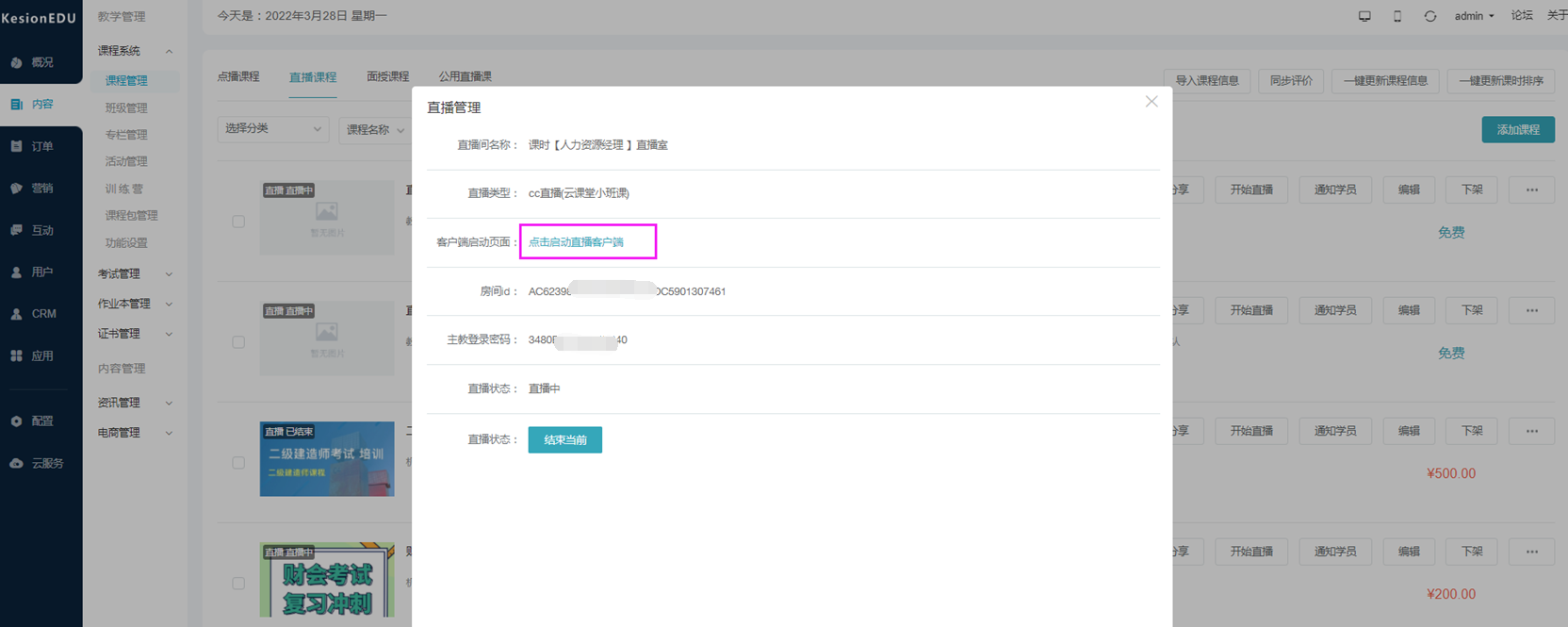Select 配置 gear in the sidebar
Screen dimensions: 1568x627
coord(41,421)
